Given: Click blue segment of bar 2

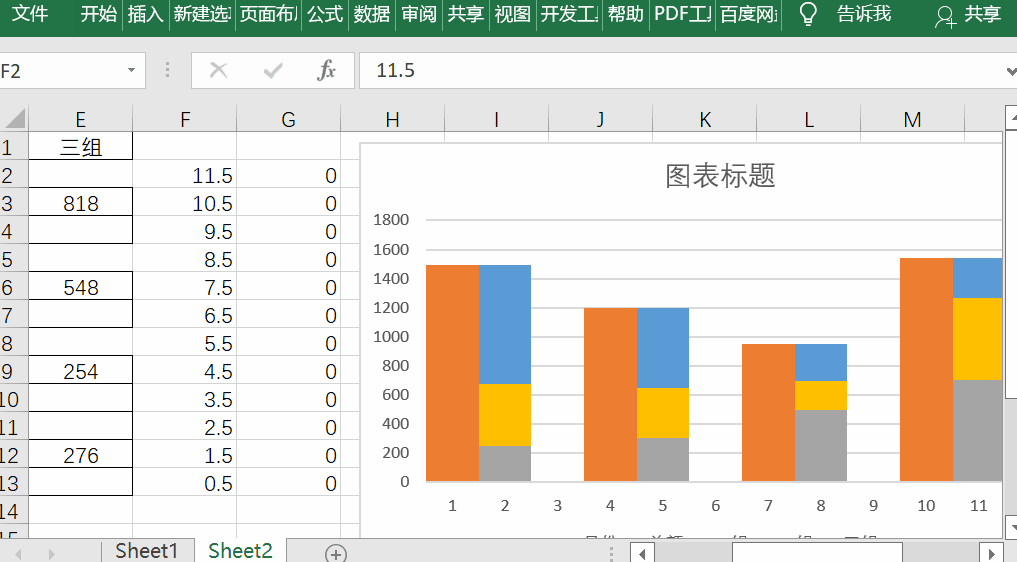Looking at the screenshot, I should (x=505, y=324).
